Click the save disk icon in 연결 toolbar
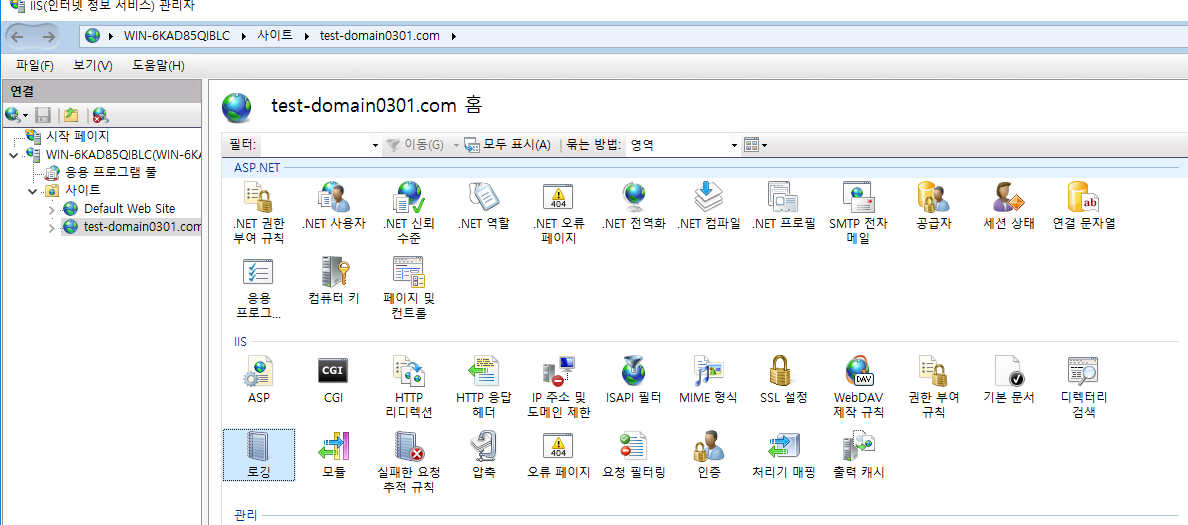This screenshot has height=525, width=1188. pos(44,115)
